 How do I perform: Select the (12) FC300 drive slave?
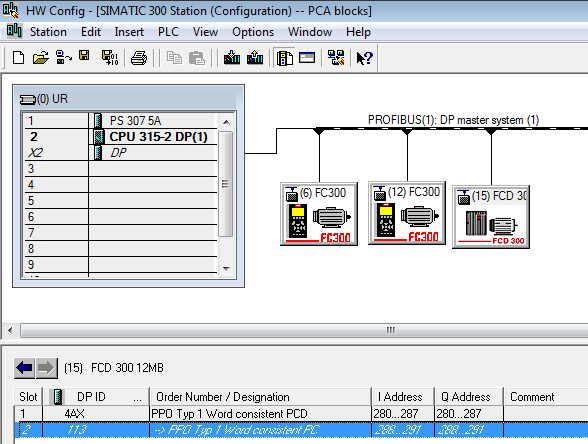(407, 213)
